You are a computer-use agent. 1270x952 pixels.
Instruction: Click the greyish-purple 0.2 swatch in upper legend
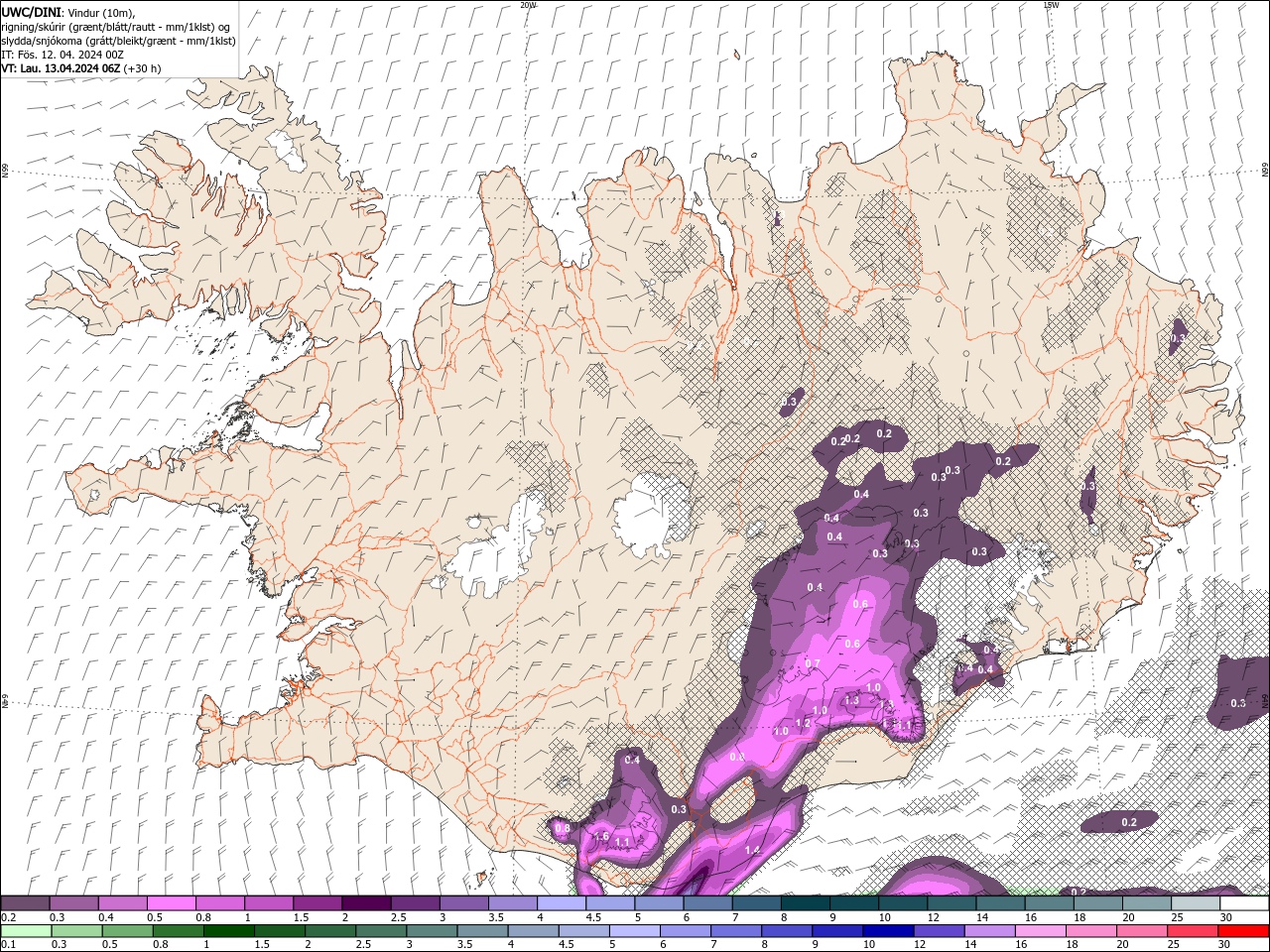(25, 903)
